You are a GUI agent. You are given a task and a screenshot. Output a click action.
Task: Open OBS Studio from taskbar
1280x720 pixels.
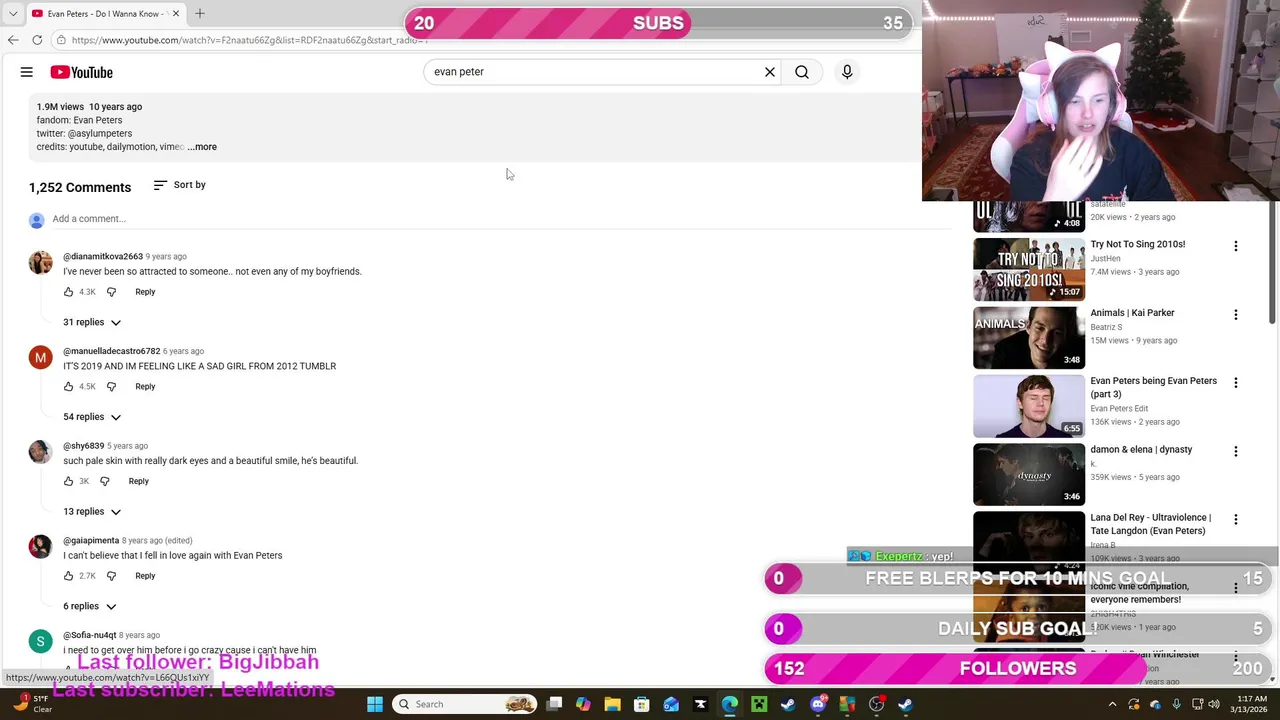pos(876,704)
